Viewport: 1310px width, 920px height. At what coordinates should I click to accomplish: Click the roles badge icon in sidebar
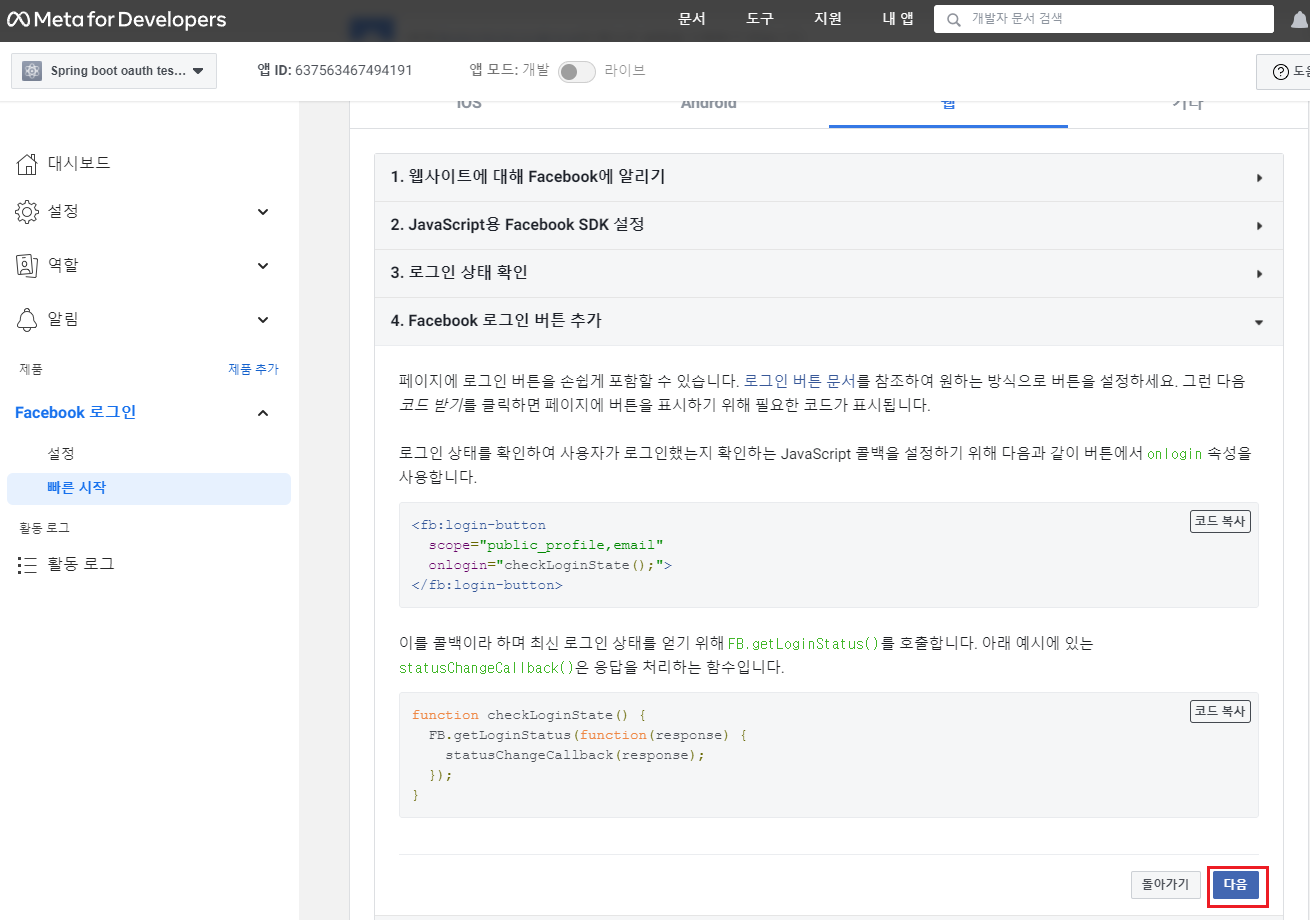point(26,265)
